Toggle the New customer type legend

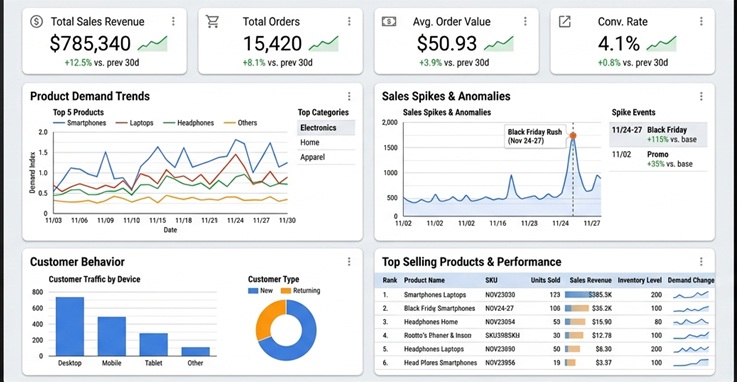point(260,290)
